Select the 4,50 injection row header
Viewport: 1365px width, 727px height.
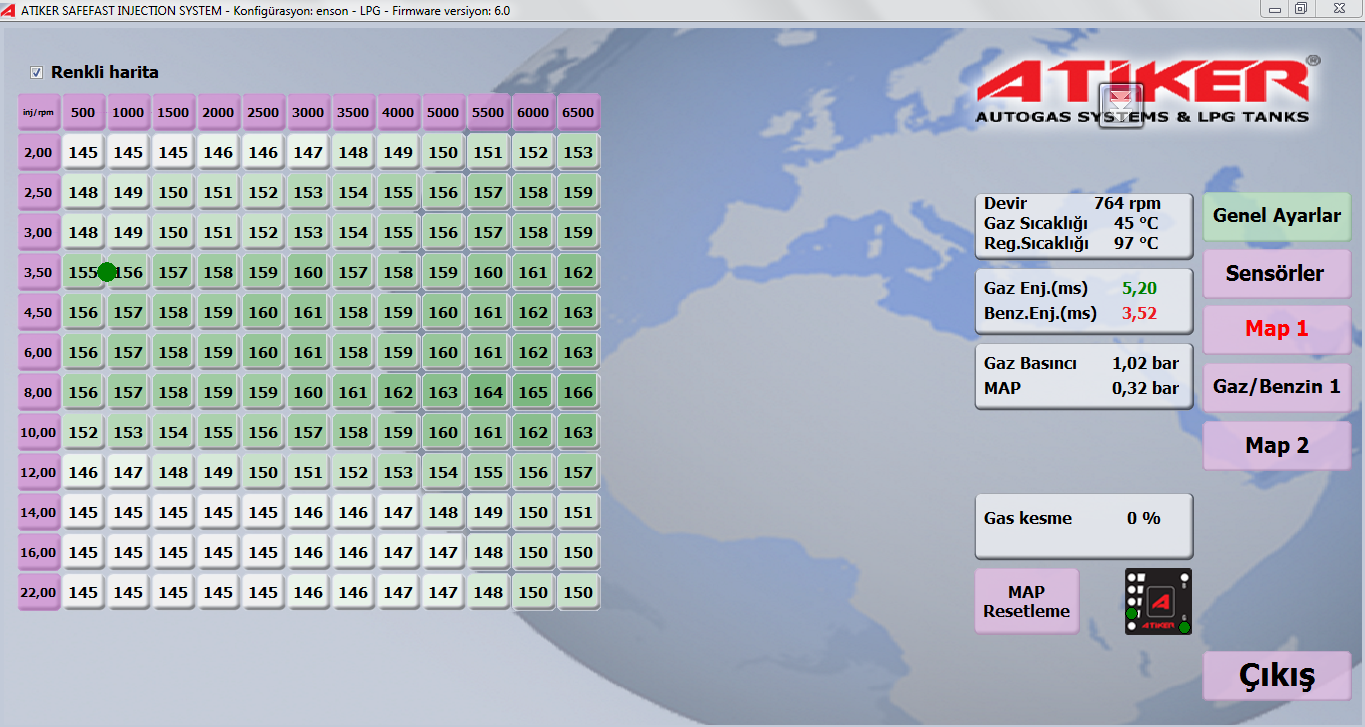pos(39,312)
